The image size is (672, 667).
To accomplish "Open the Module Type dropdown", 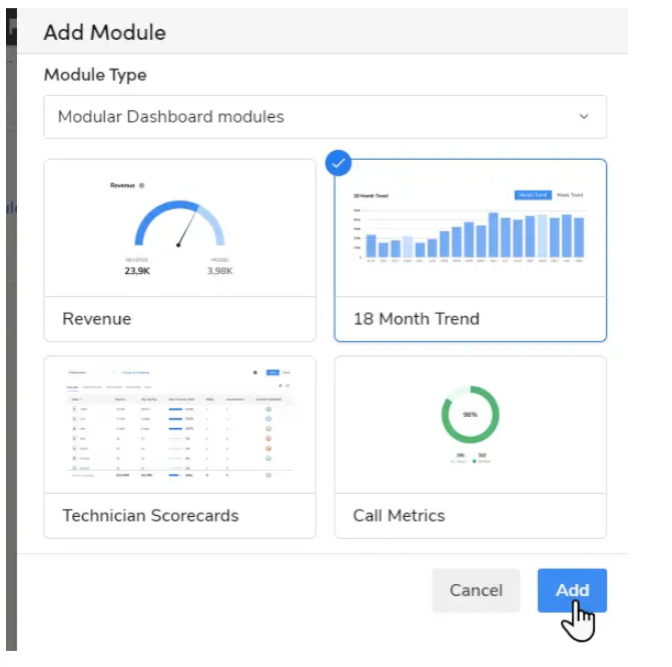I will pos(325,117).
